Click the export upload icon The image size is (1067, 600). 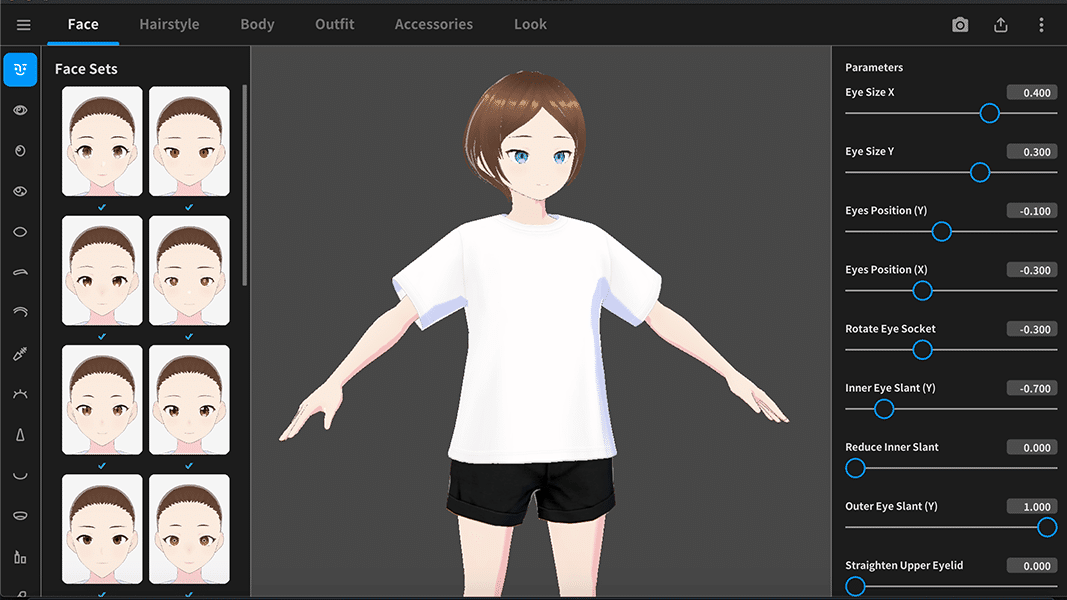click(x=1000, y=25)
